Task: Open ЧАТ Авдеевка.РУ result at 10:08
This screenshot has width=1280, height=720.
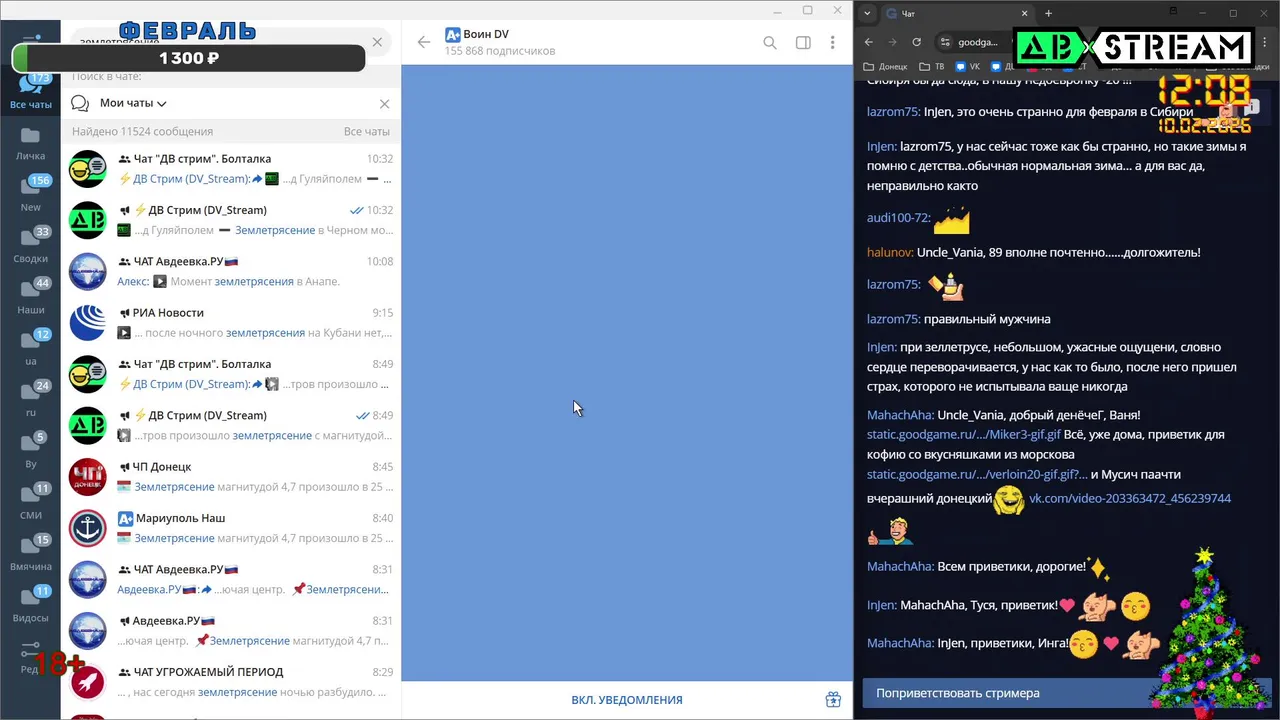Action: 230,271
